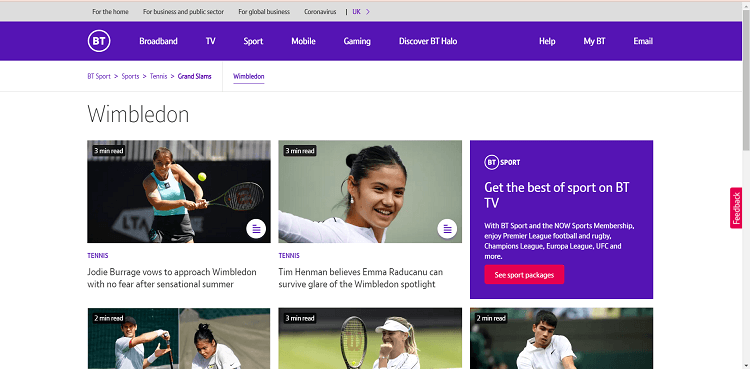Click Grand Slams breadcrumb
The image size is (750, 369).
(195, 76)
